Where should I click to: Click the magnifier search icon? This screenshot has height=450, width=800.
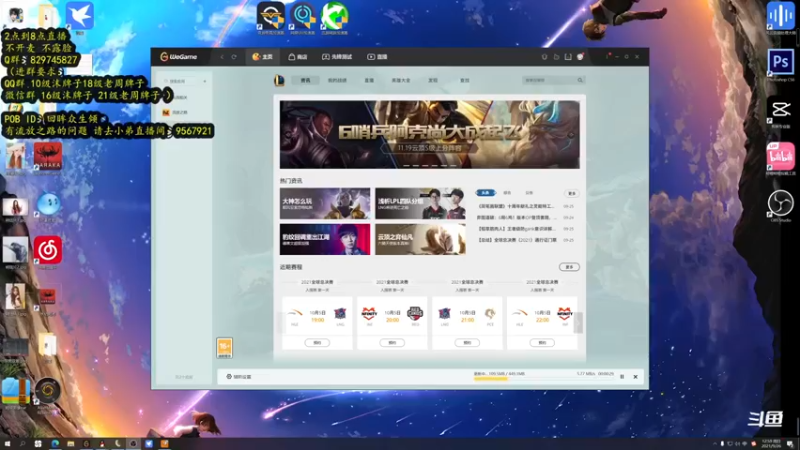[580, 80]
